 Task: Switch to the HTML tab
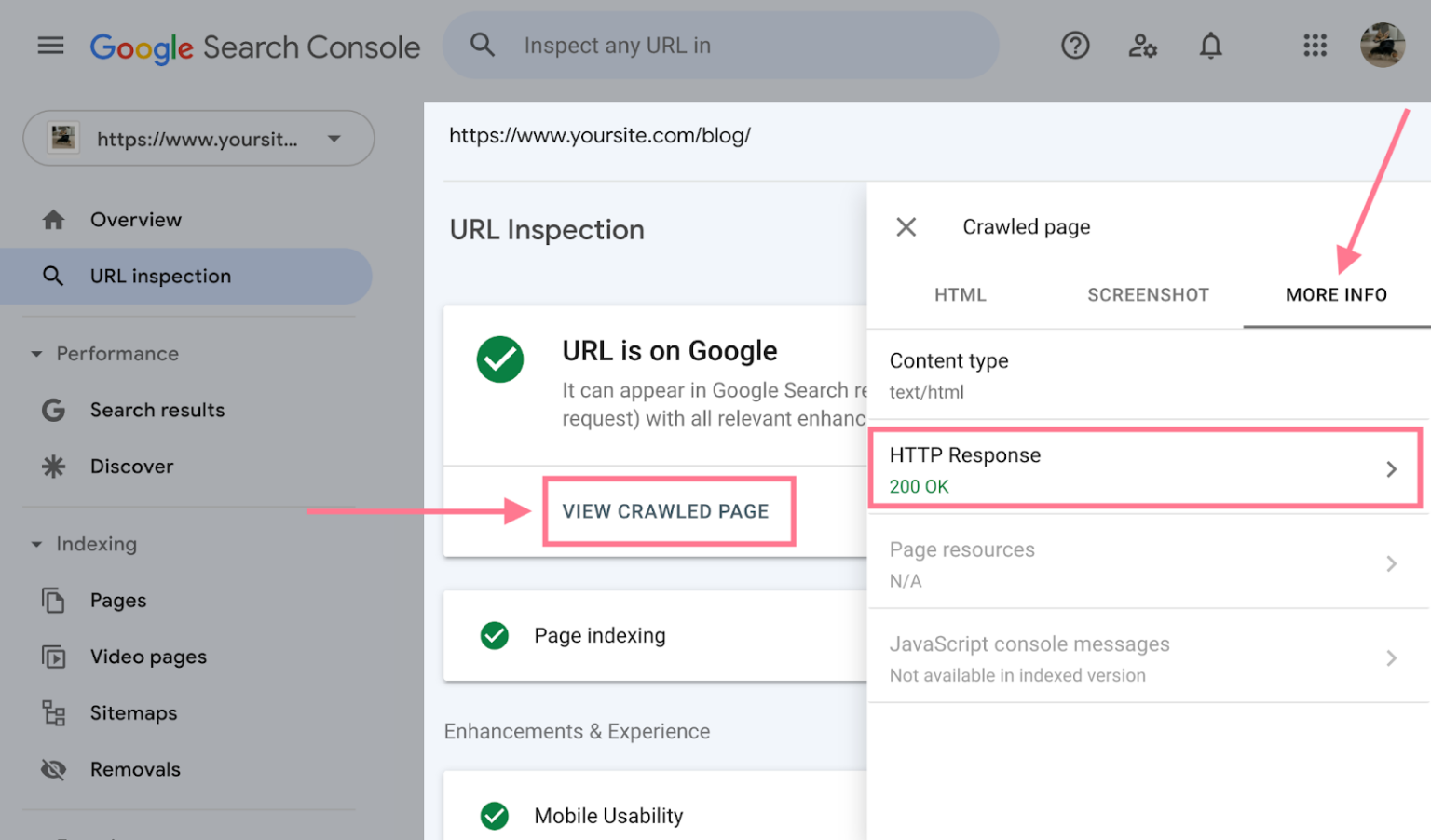961,294
